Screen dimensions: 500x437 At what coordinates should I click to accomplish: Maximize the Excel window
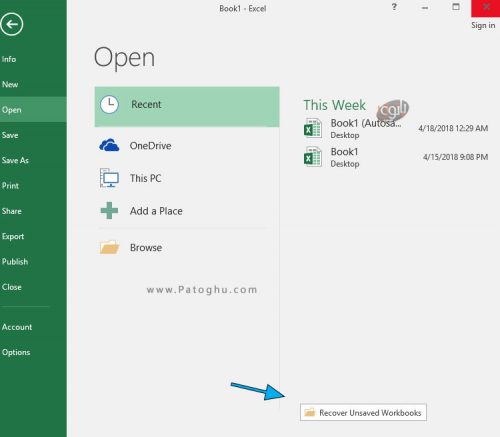click(x=456, y=7)
